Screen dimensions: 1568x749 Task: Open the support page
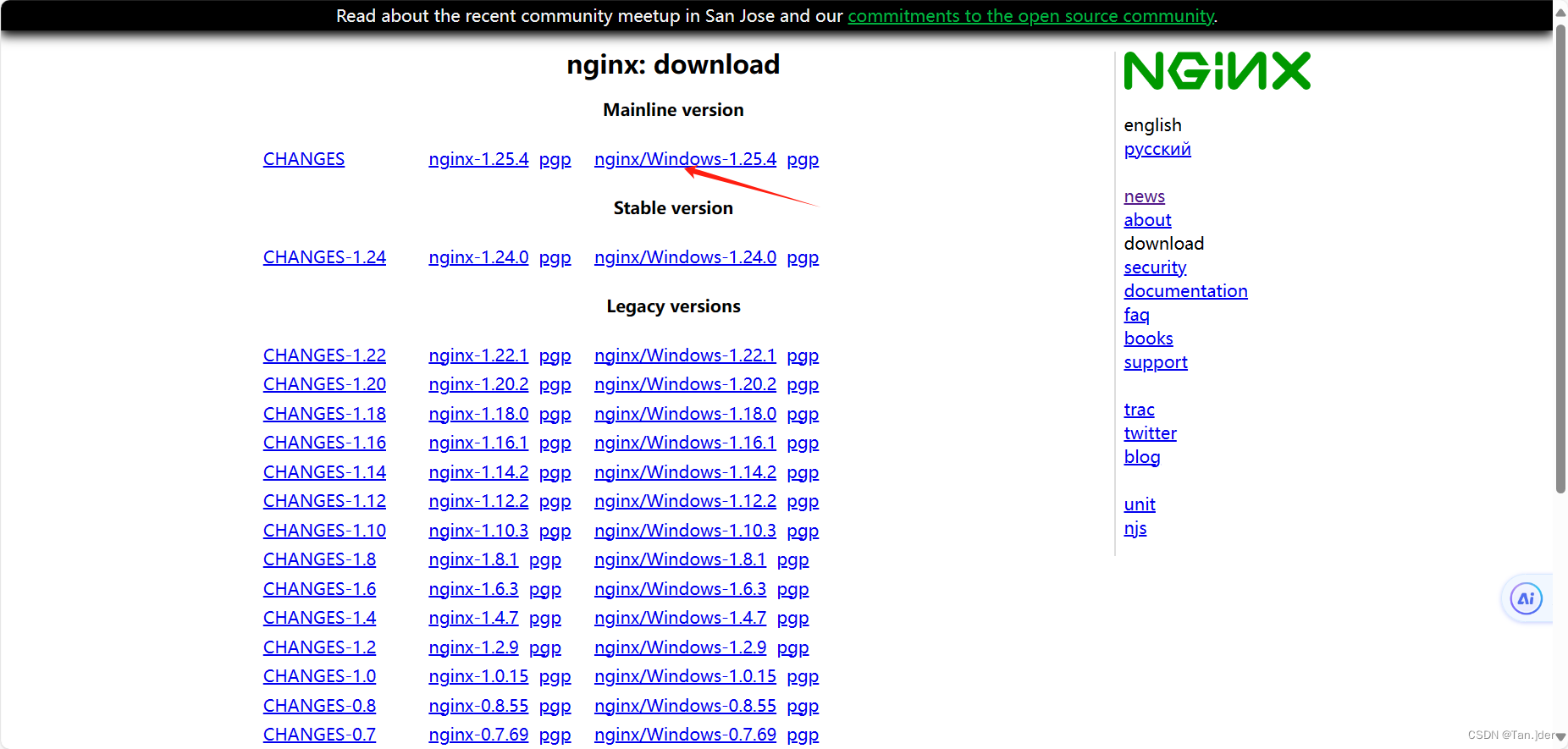[x=1156, y=362]
